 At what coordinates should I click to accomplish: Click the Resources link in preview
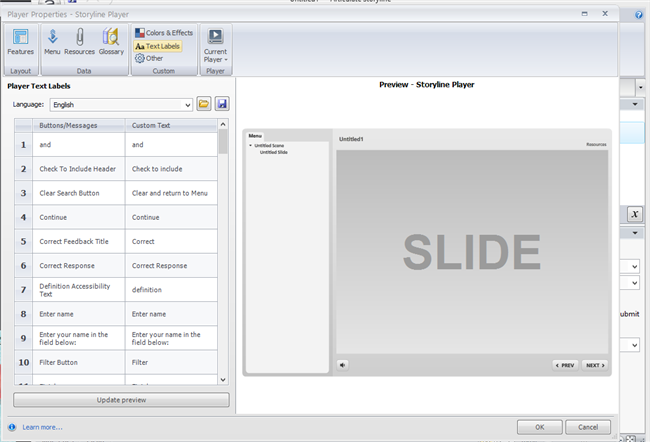point(596,144)
